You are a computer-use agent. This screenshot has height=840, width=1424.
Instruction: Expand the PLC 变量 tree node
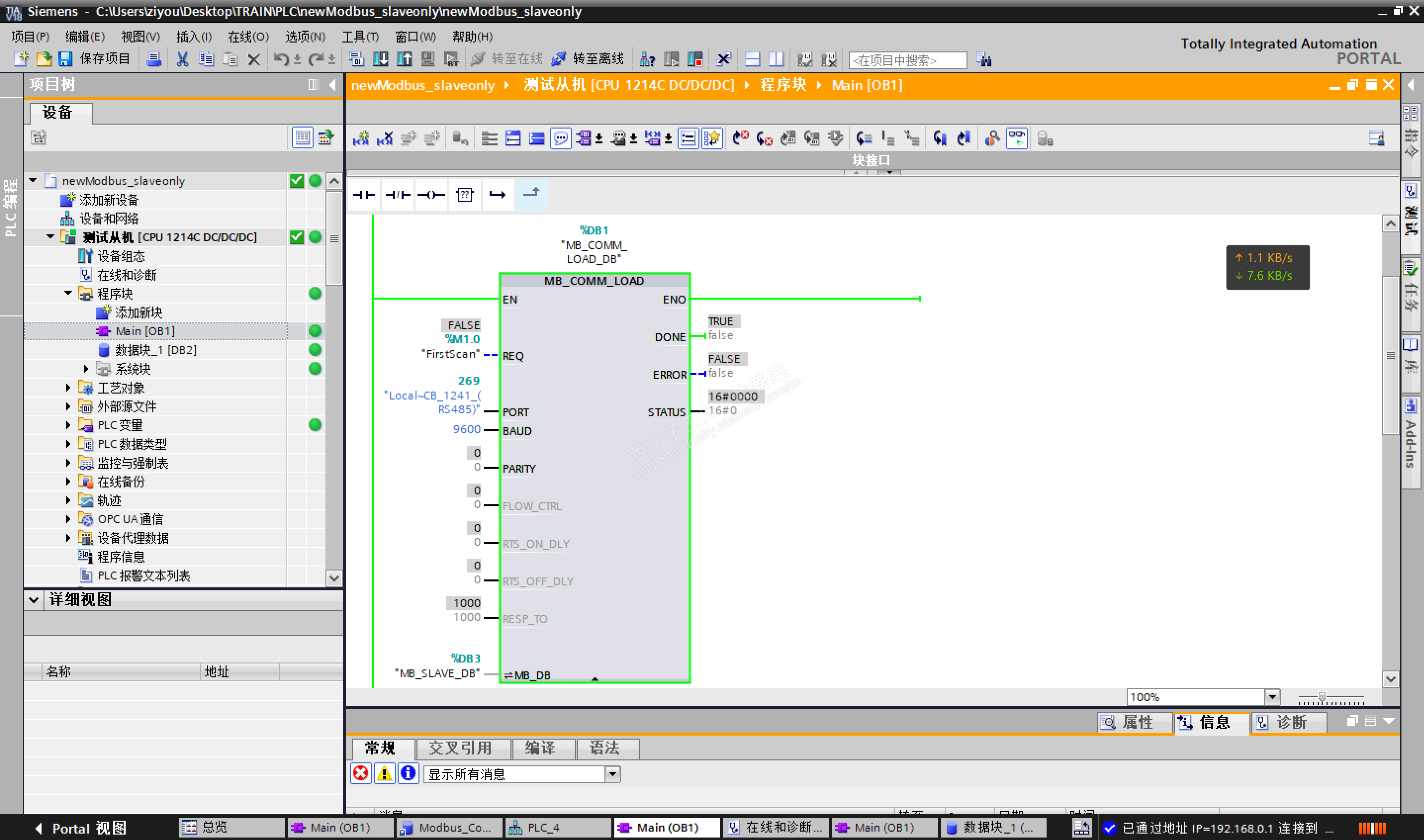coord(68,425)
